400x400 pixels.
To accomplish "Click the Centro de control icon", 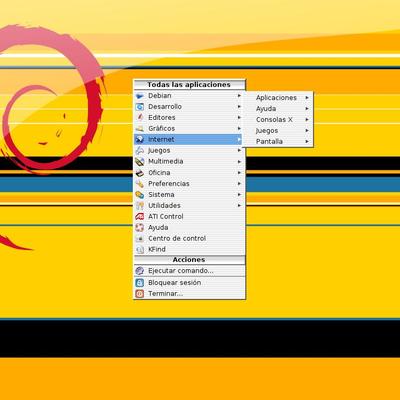I will pos(140,239).
